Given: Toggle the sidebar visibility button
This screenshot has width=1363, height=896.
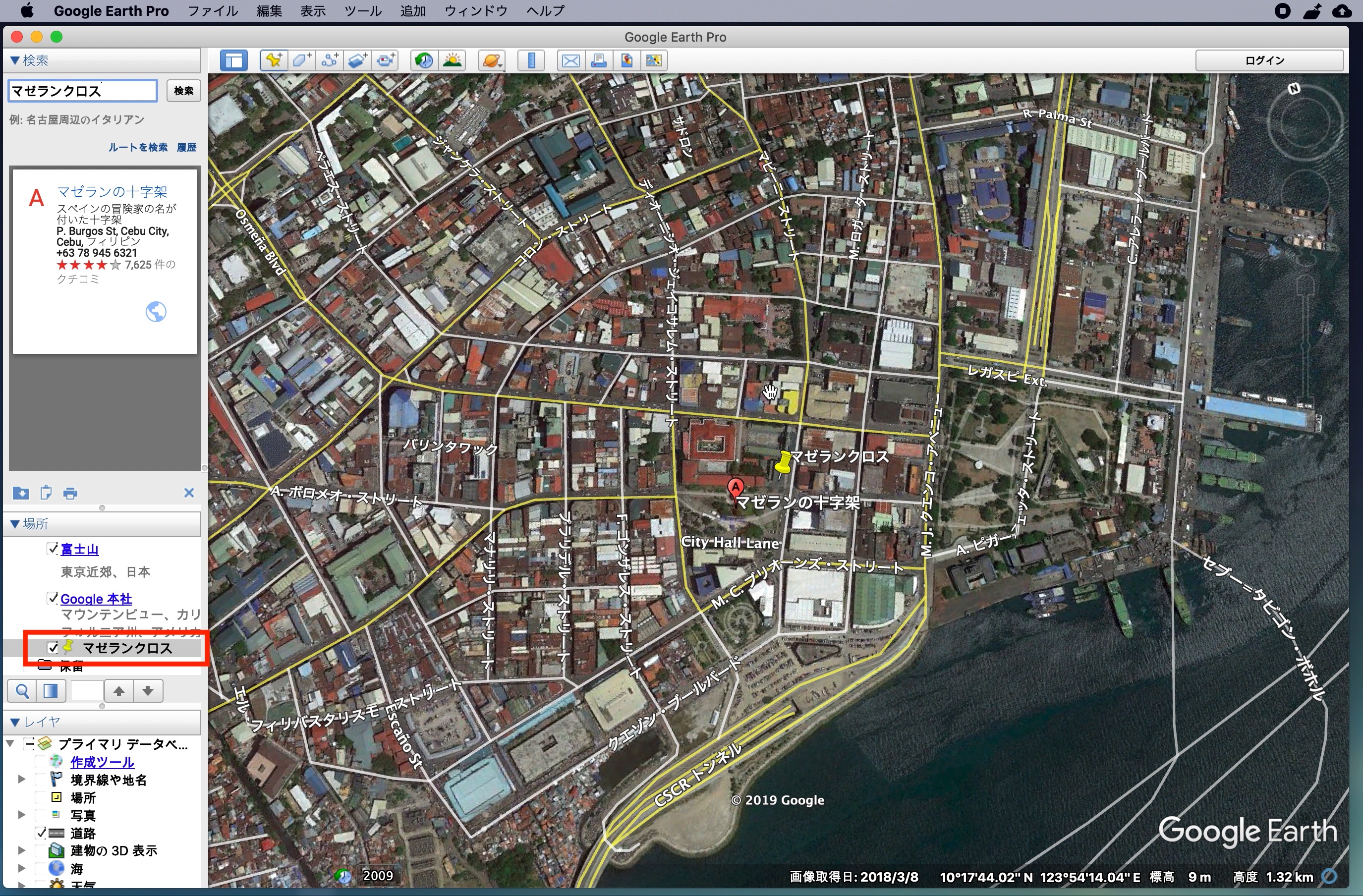Looking at the screenshot, I should coord(233,60).
